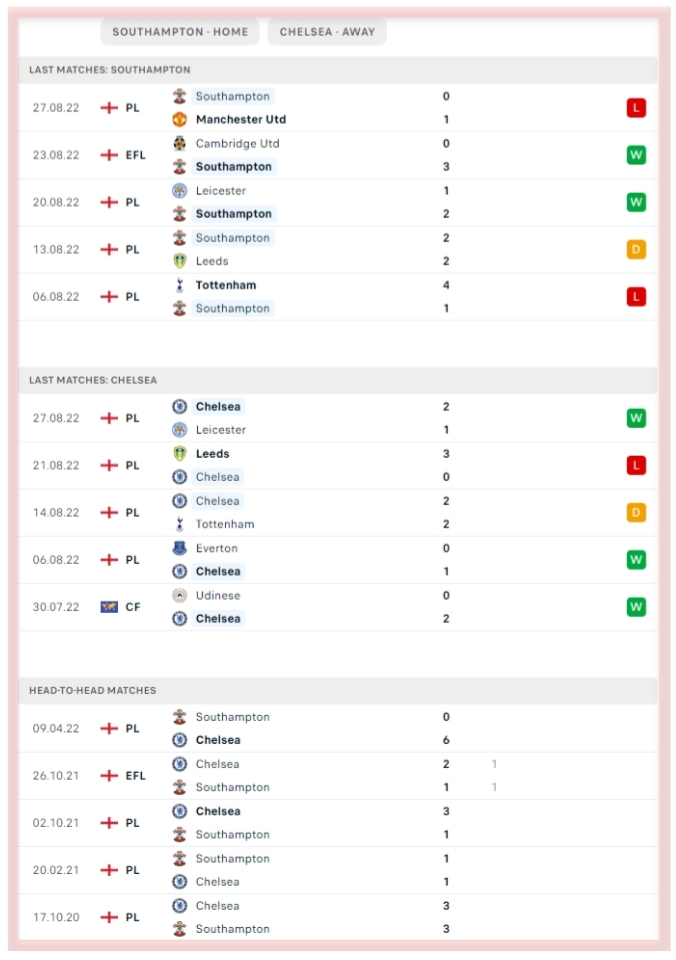Screen dimensions: 676x960
Task: Click the red L badge for Southampton vs Manchester Utd
Action: 636,108
